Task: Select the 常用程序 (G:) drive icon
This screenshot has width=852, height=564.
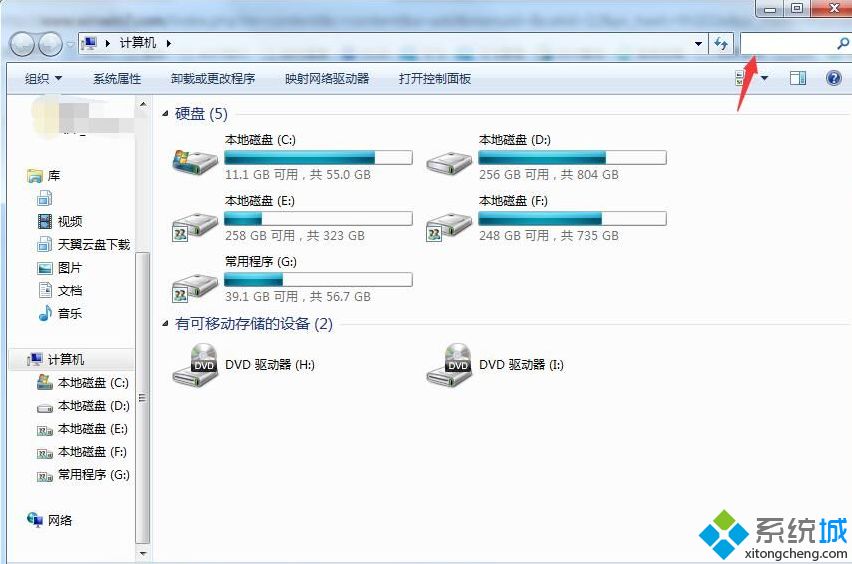Action: pos(195,288)
